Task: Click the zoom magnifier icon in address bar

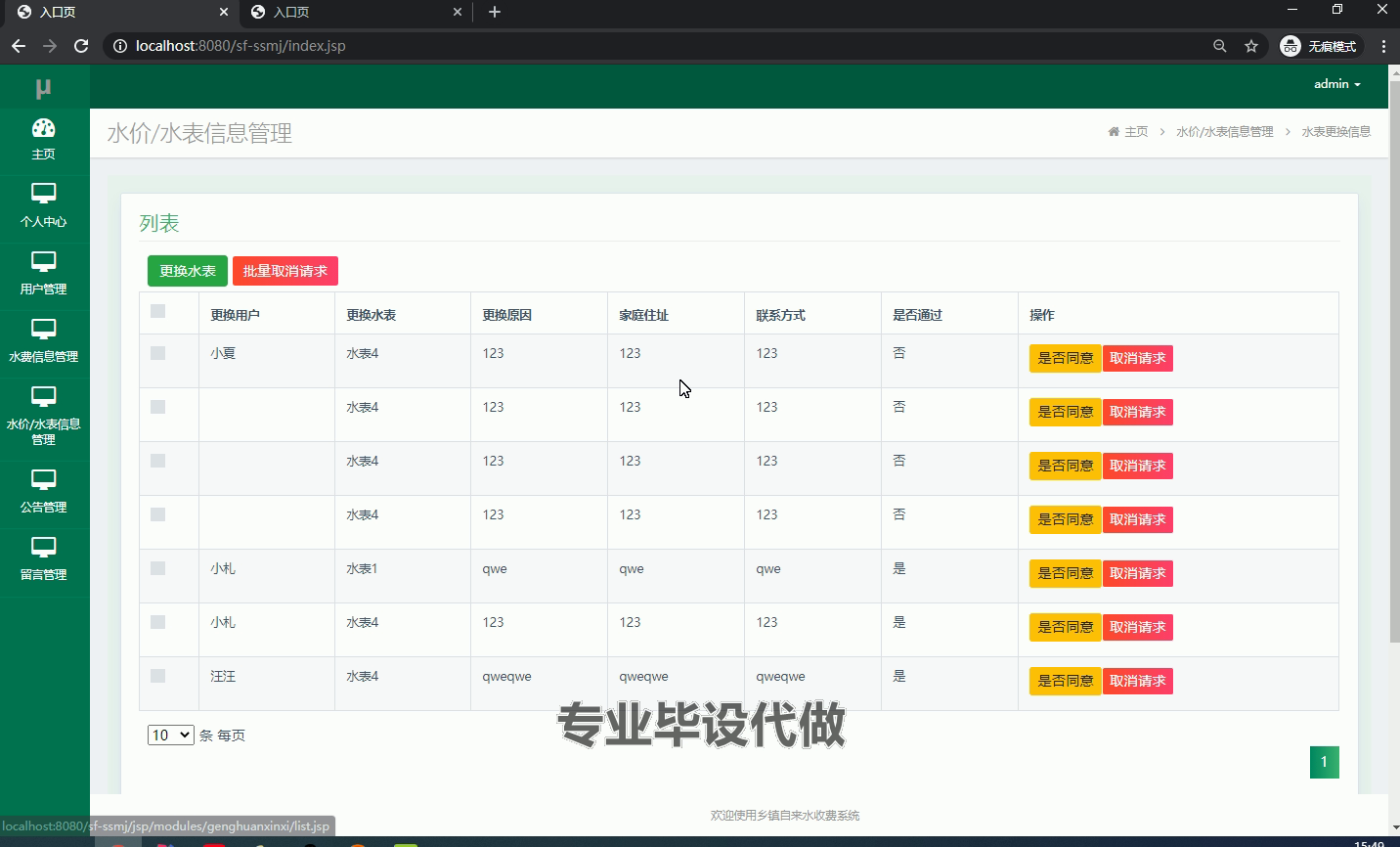Action: tap(1219, 46)
